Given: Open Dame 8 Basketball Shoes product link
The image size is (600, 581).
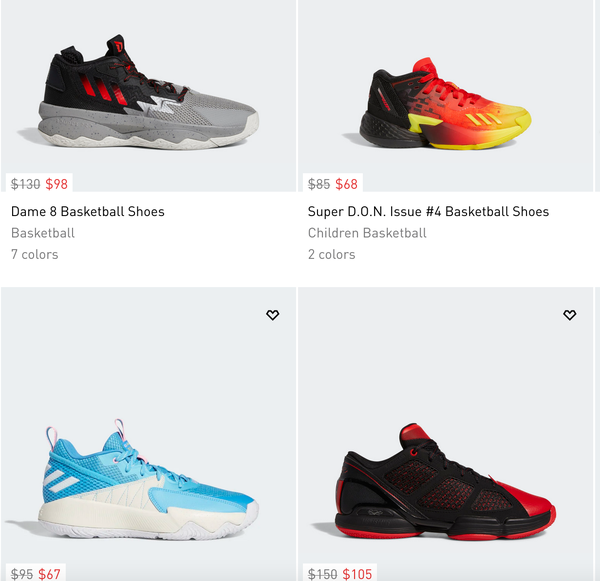Looking at the screenshot, I should coord(88,212).
